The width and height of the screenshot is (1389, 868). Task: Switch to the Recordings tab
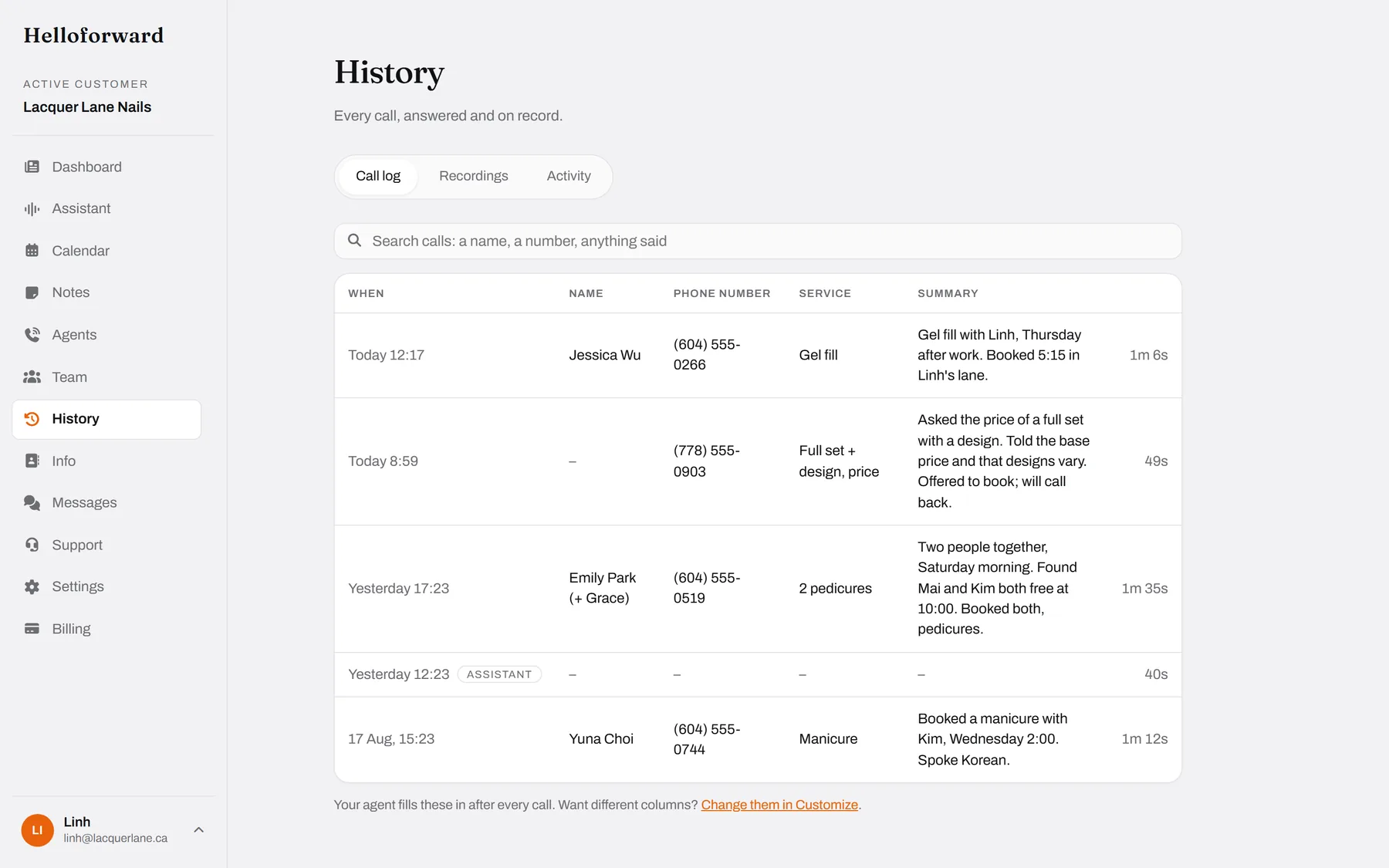(x=474, y=176)
